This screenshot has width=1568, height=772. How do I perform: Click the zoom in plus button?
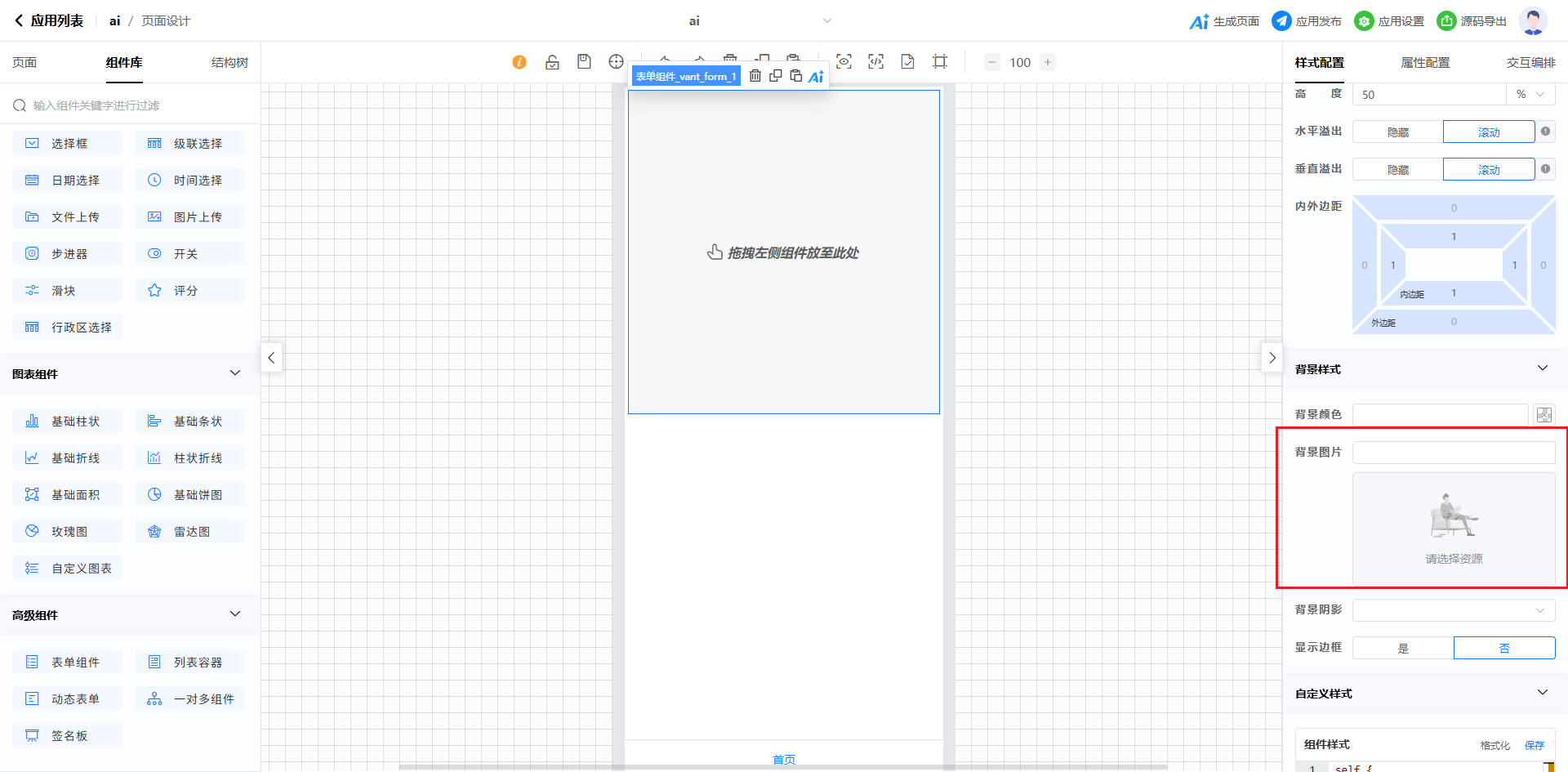tap(1048, 62)
